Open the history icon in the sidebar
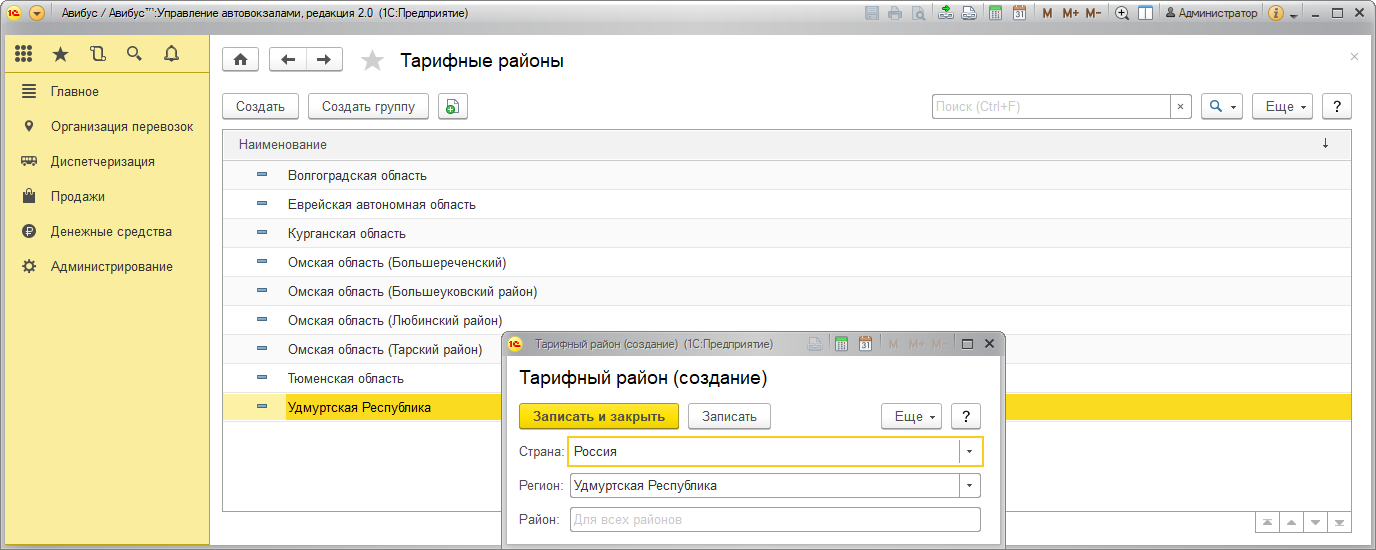 pyautogui.click(x=97, y=54)
